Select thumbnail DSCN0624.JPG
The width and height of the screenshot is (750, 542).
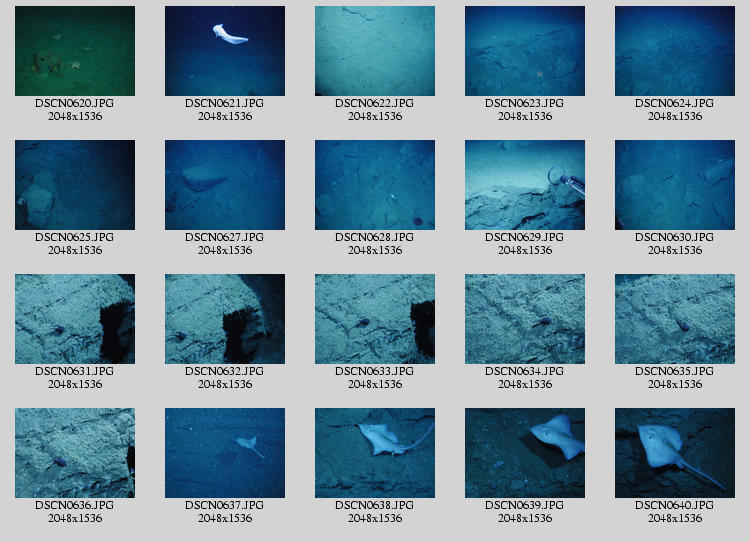click(675, 51)
